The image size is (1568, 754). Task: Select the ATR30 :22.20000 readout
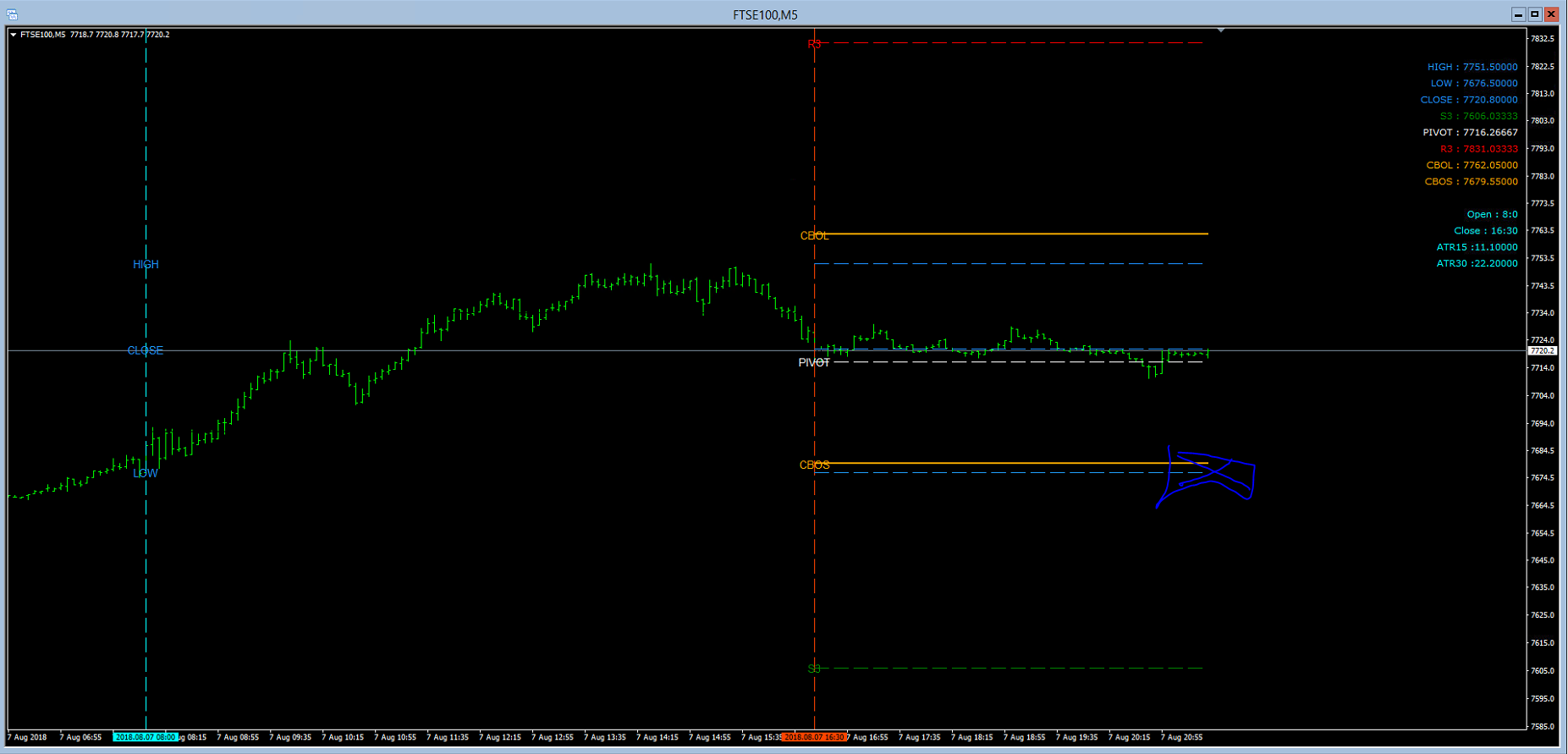click(1477, 263)
